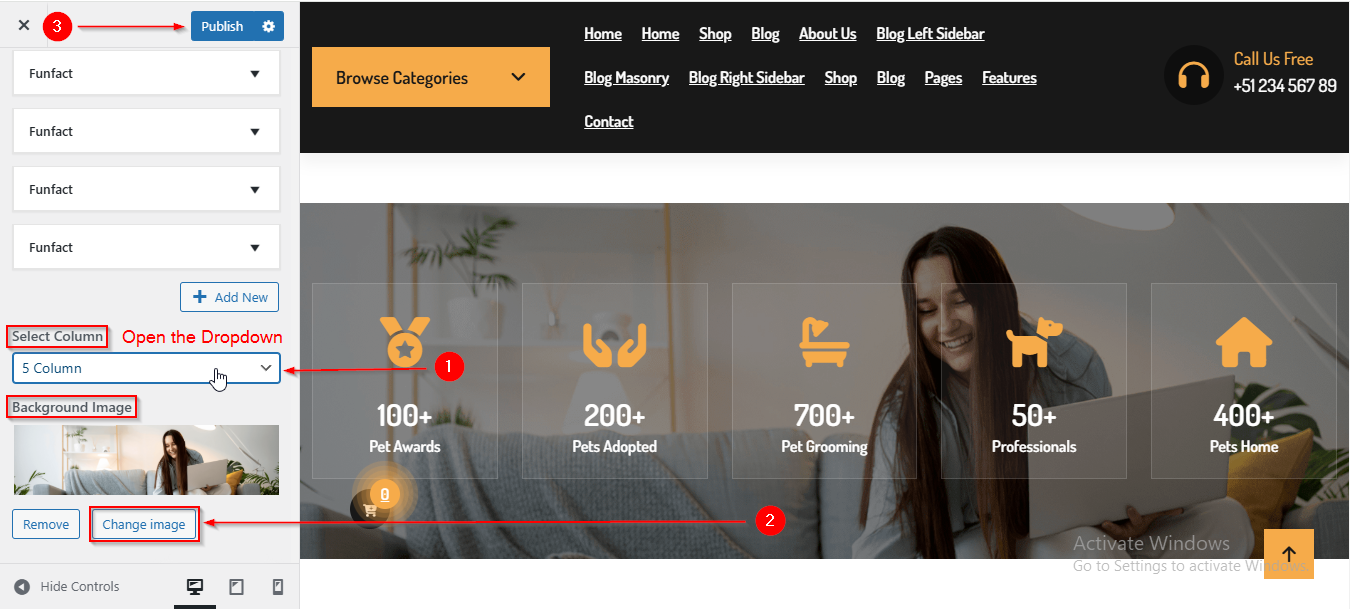Expand the first Funfact item
The image size is (1350, 609).
[146, 73]
